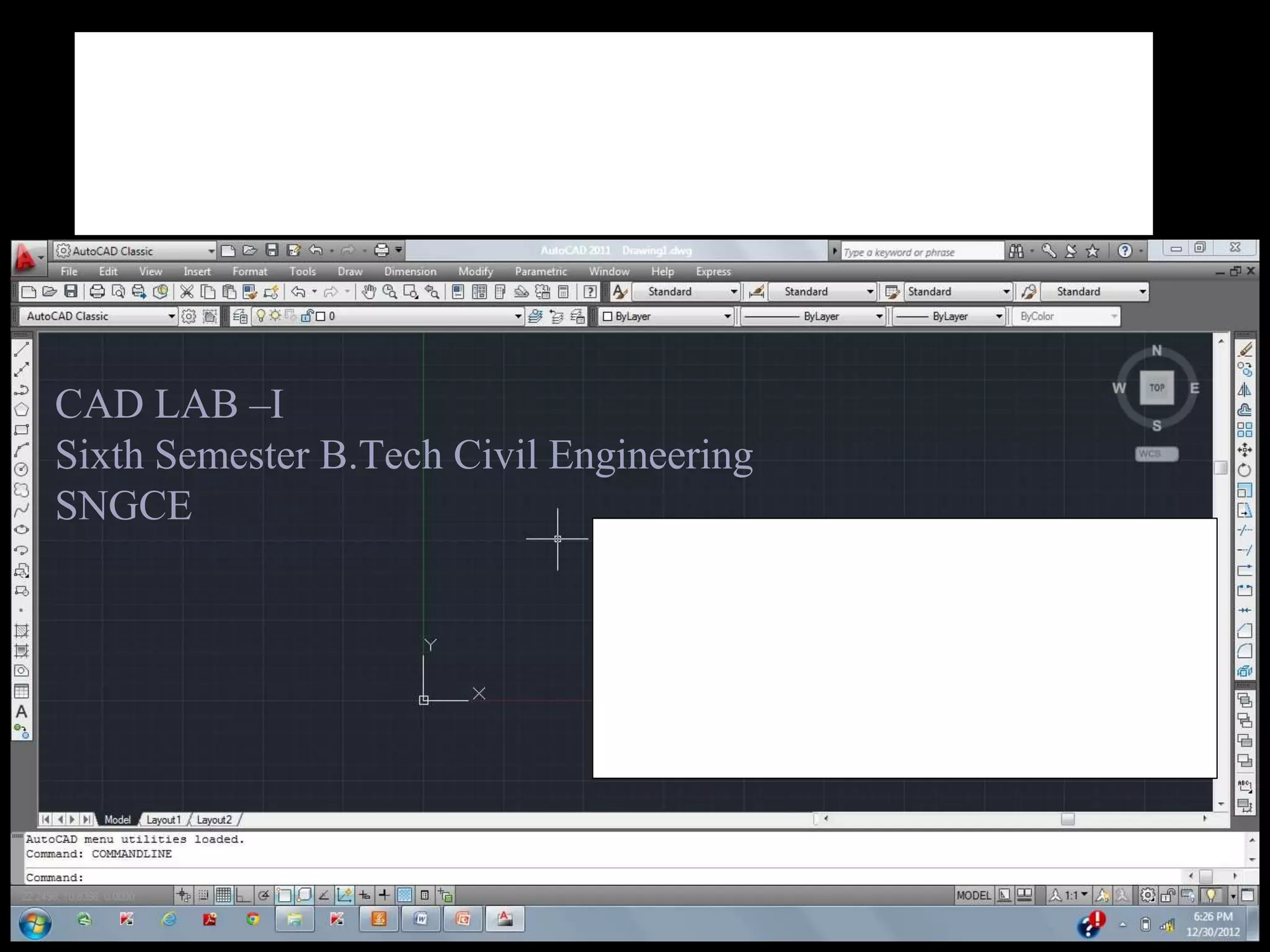
Task: Select the Erase tool in Modify toolbar
Action: pyautogui.click(x=1244, y=350)
